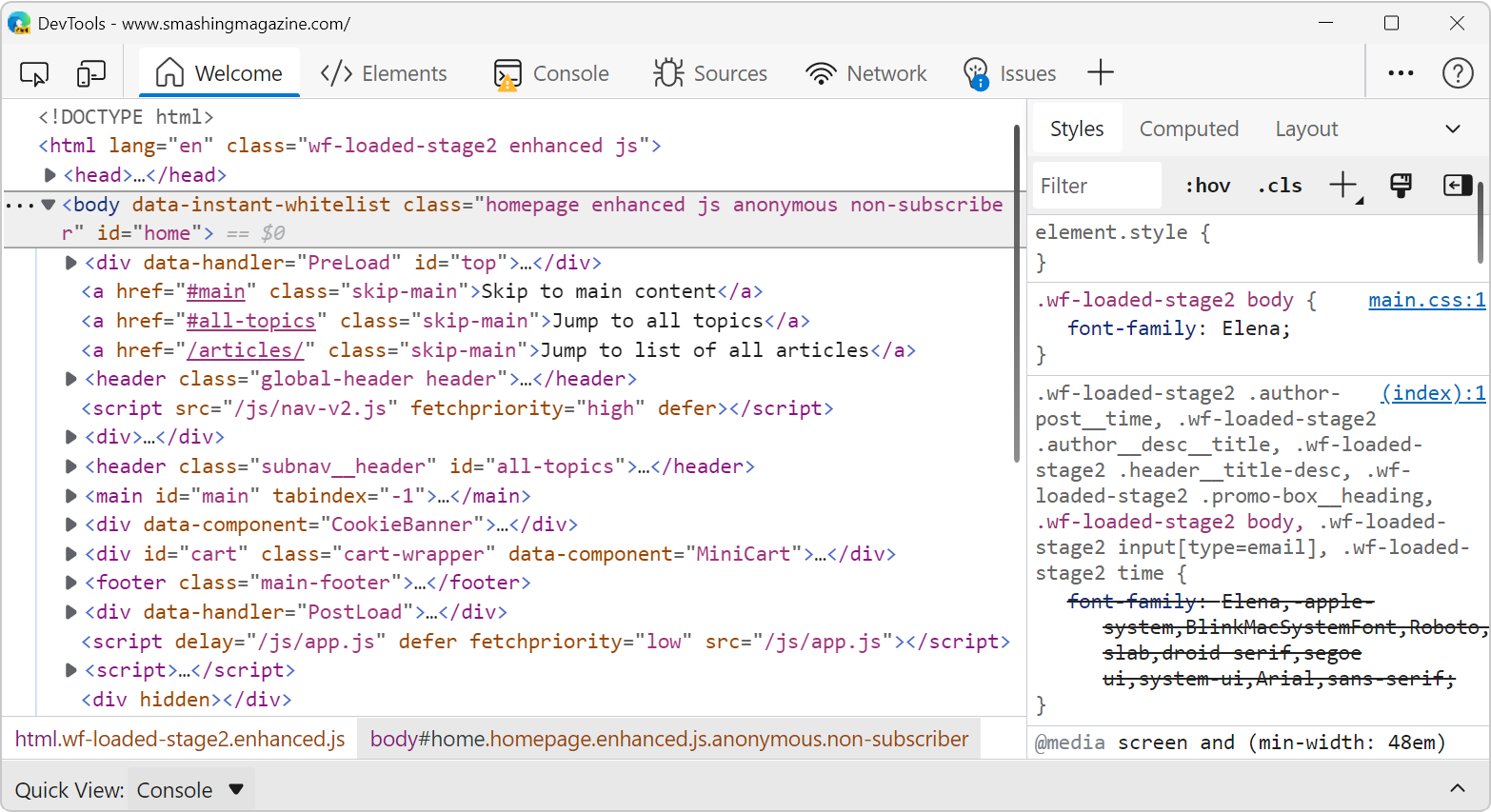Open the more tools ellipsis menu
Image resolution: width=1491 pixels, height=812 pixels.
point(1400,72)
